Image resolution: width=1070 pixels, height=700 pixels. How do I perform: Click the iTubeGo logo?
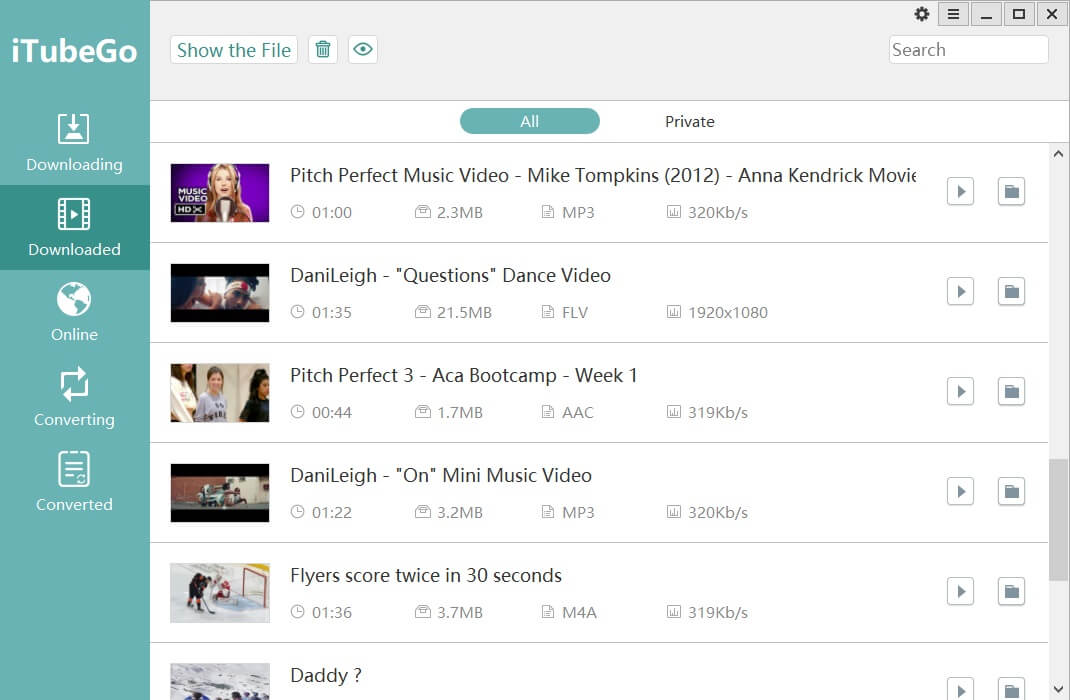[x=74, y=51]
